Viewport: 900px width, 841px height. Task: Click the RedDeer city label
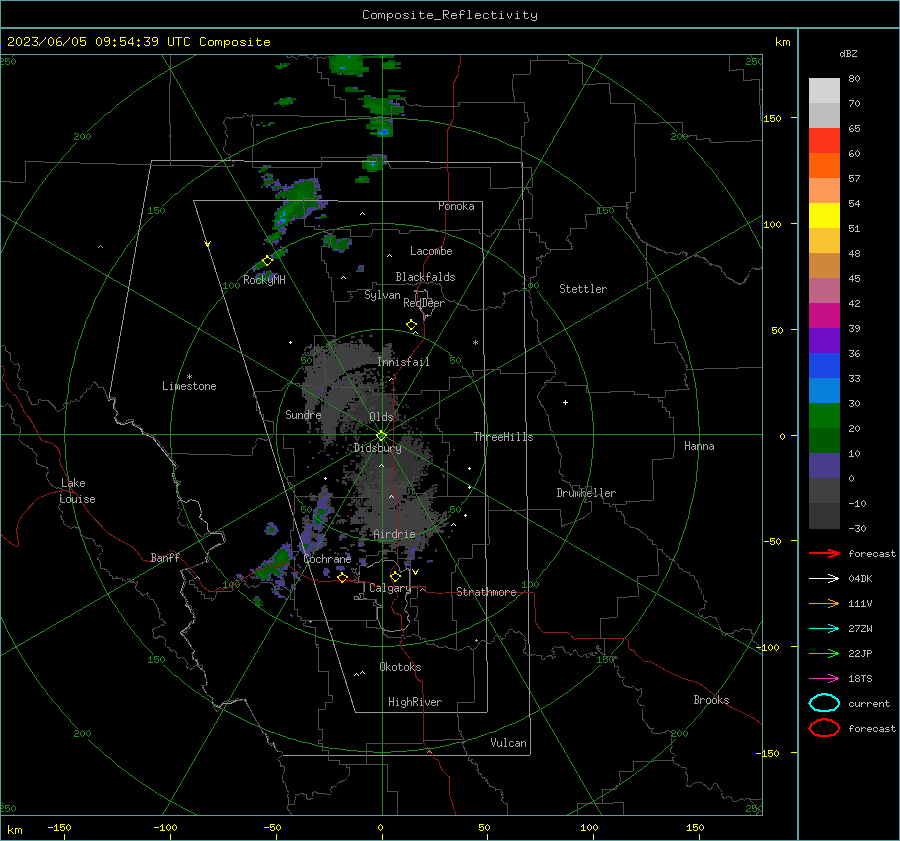[x=424, y=303]
